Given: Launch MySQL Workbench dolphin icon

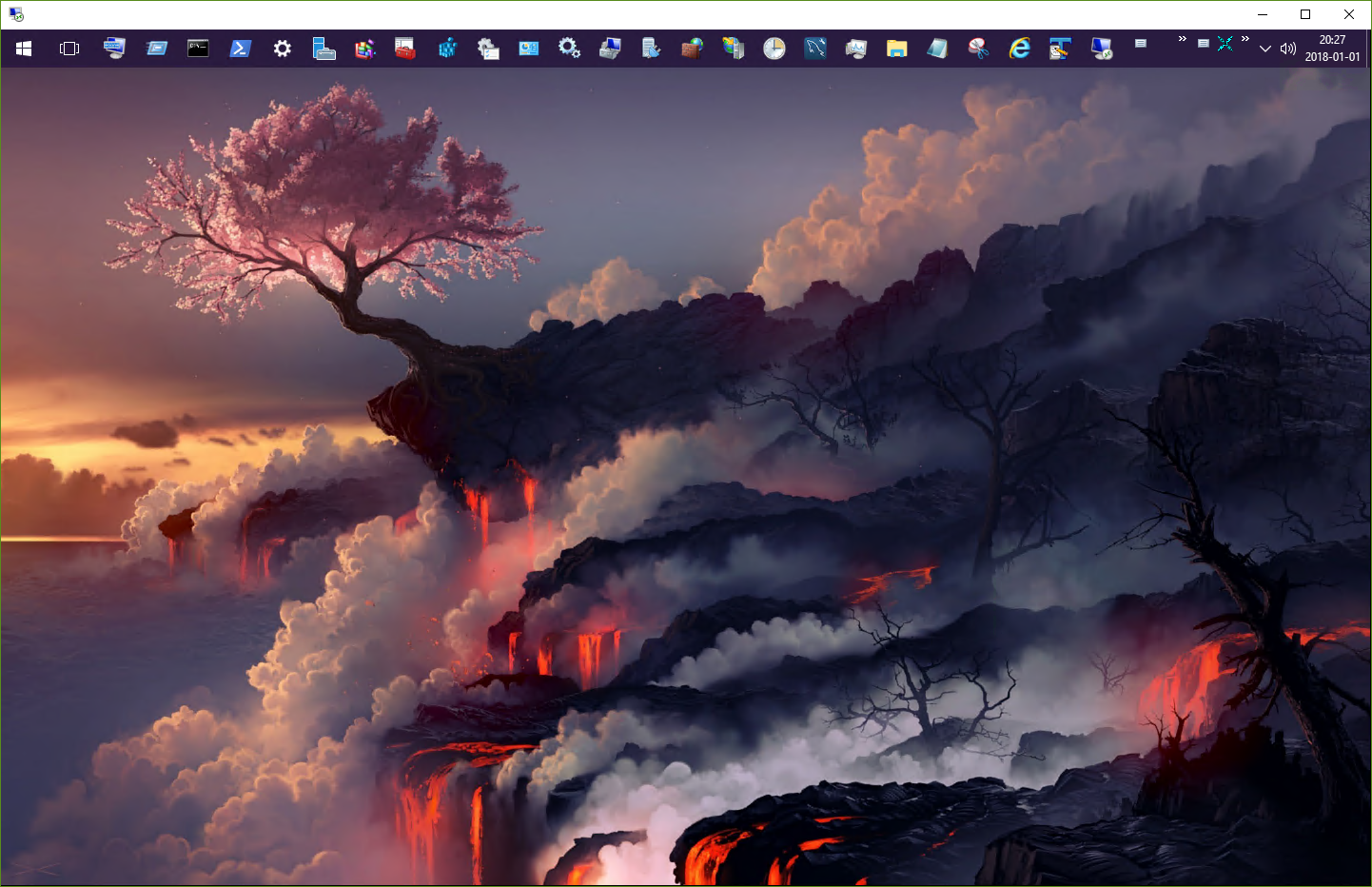Looking at the screenshot, I should [815, 49].
